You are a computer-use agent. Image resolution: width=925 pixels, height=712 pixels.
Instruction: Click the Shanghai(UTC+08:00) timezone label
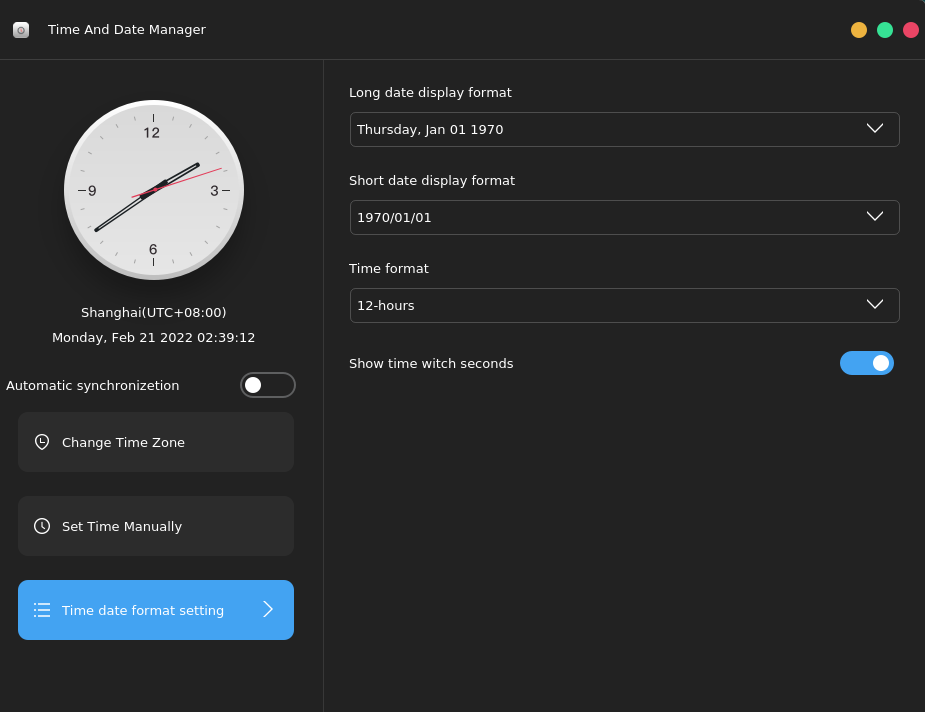153,312
